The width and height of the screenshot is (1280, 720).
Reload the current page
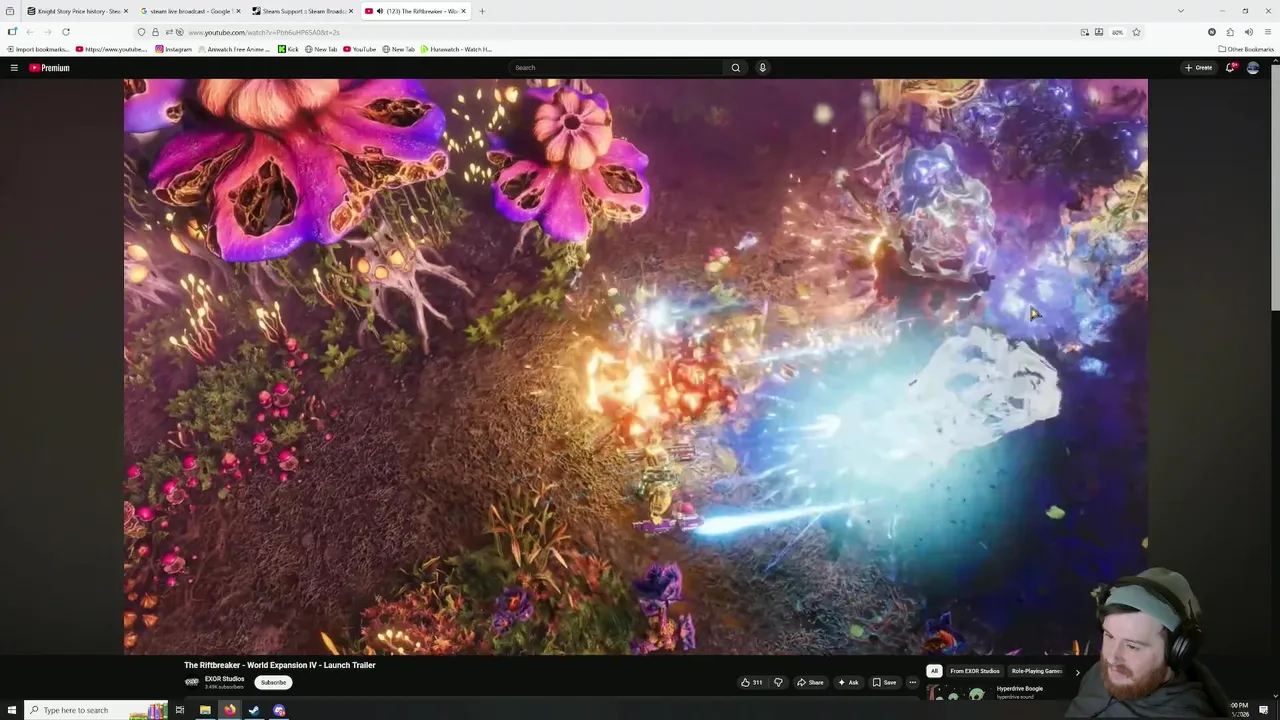pos(66,32)
